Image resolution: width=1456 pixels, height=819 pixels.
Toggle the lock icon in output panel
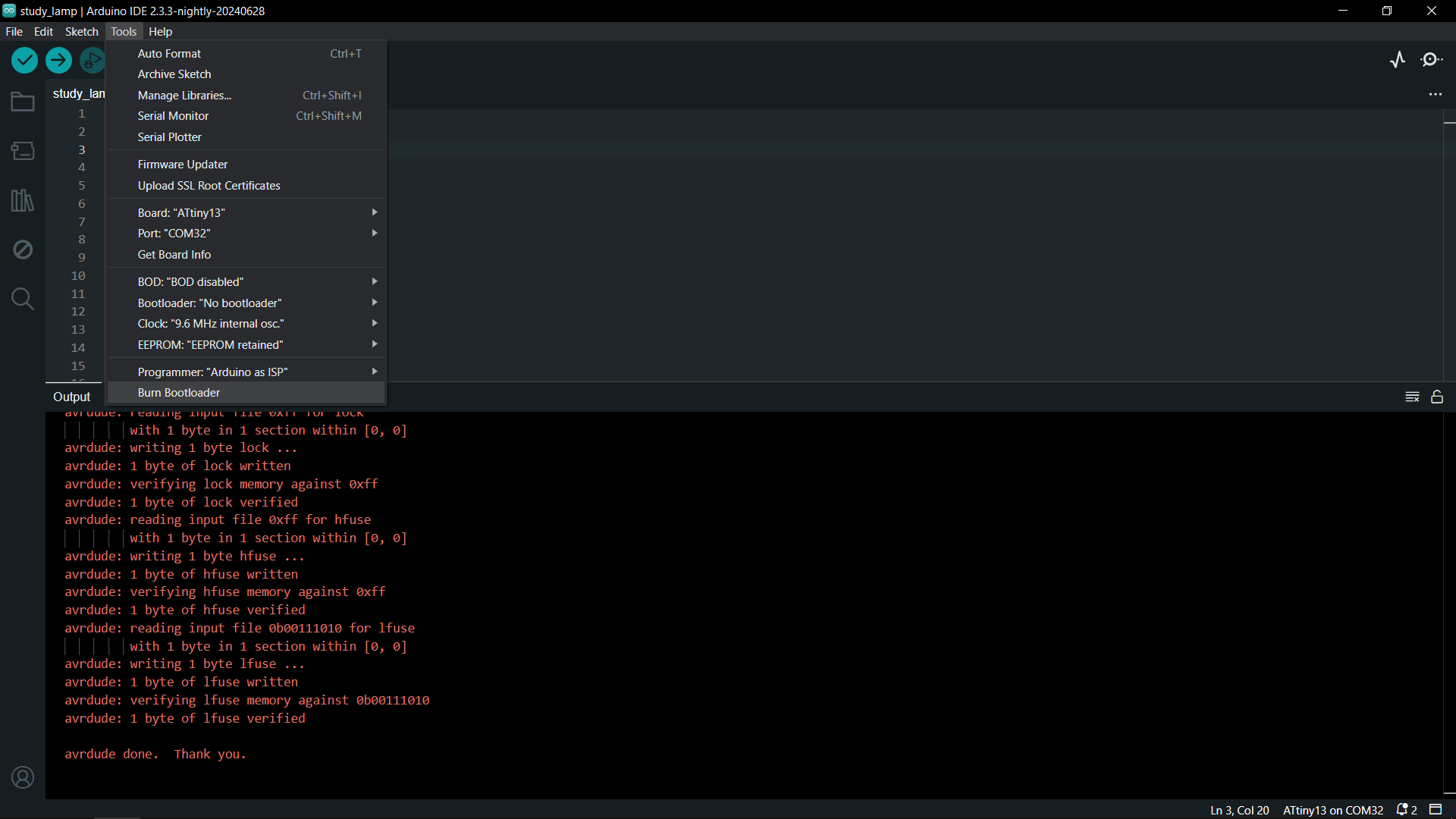[x=1437, y=396]
